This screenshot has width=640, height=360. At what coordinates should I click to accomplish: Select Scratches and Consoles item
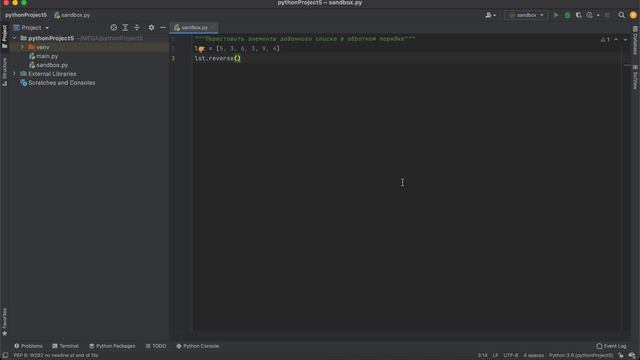tap(58, 83)
